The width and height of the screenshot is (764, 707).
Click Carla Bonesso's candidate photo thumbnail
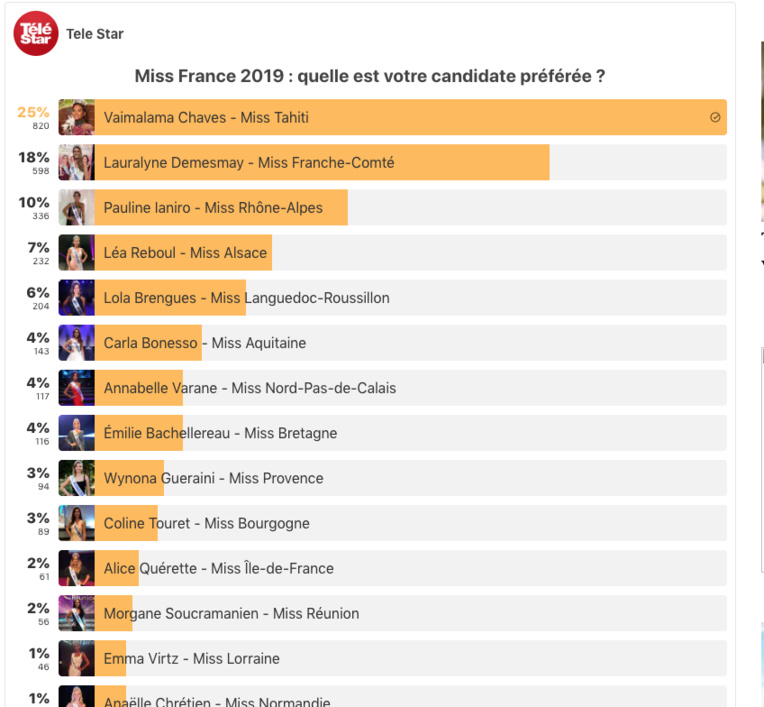point(77,343)
